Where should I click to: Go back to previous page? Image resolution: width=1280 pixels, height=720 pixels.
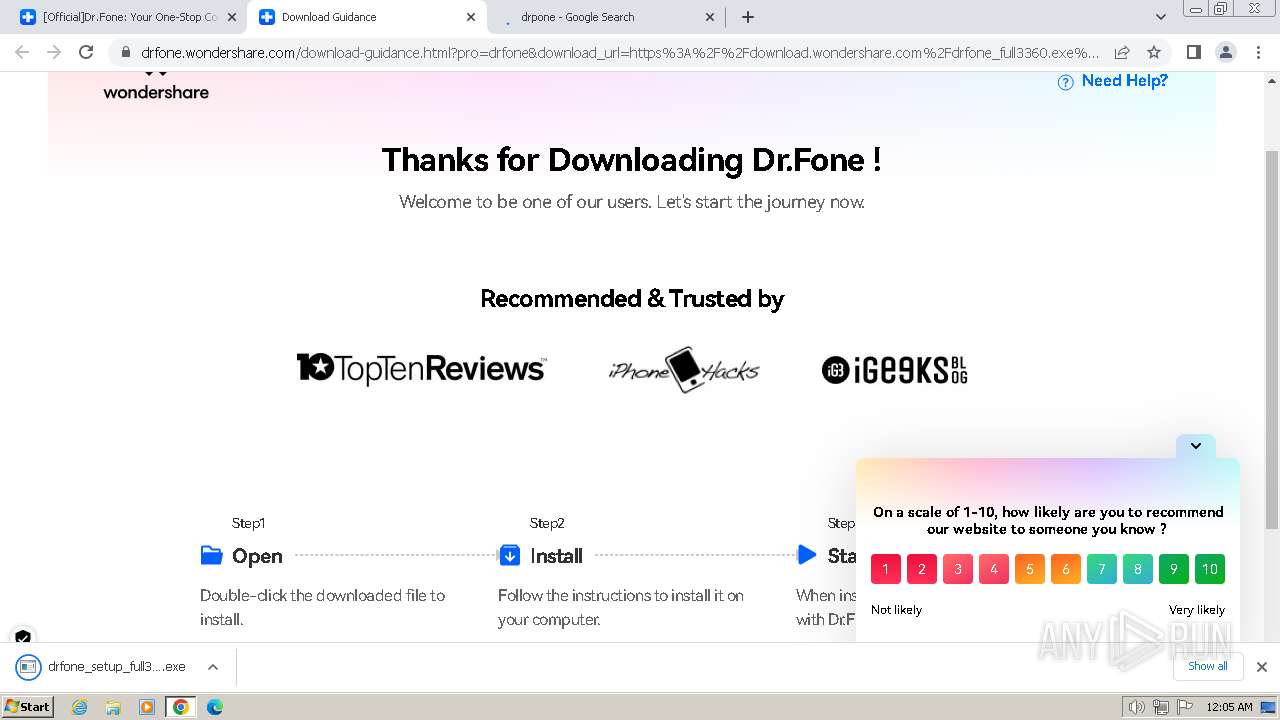(22, 52)
